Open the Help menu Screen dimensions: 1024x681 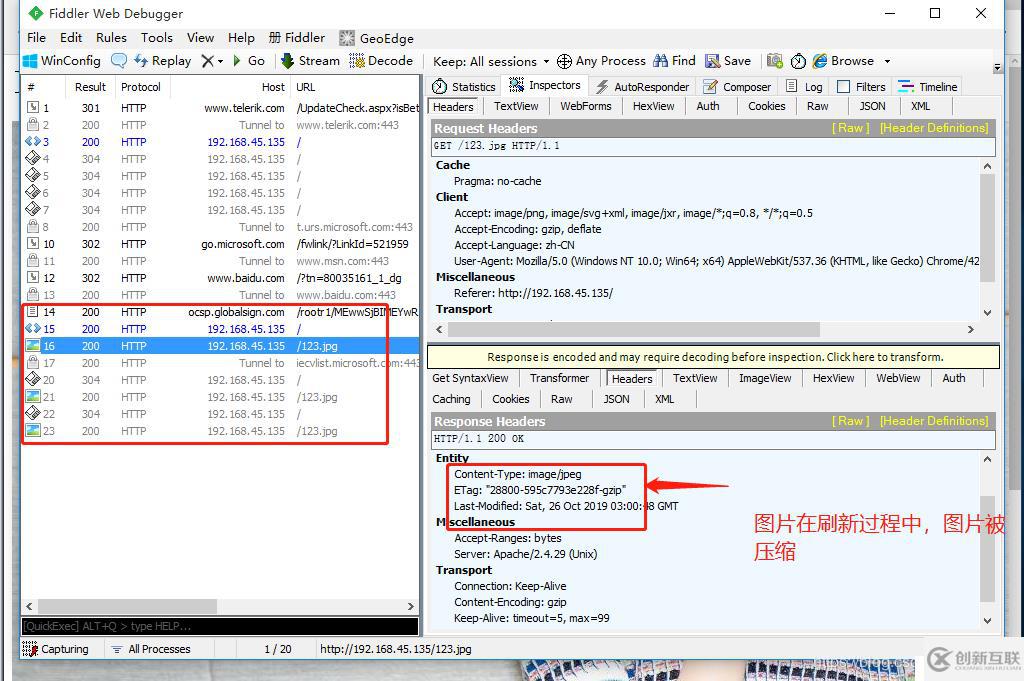(x=242, y=38)
